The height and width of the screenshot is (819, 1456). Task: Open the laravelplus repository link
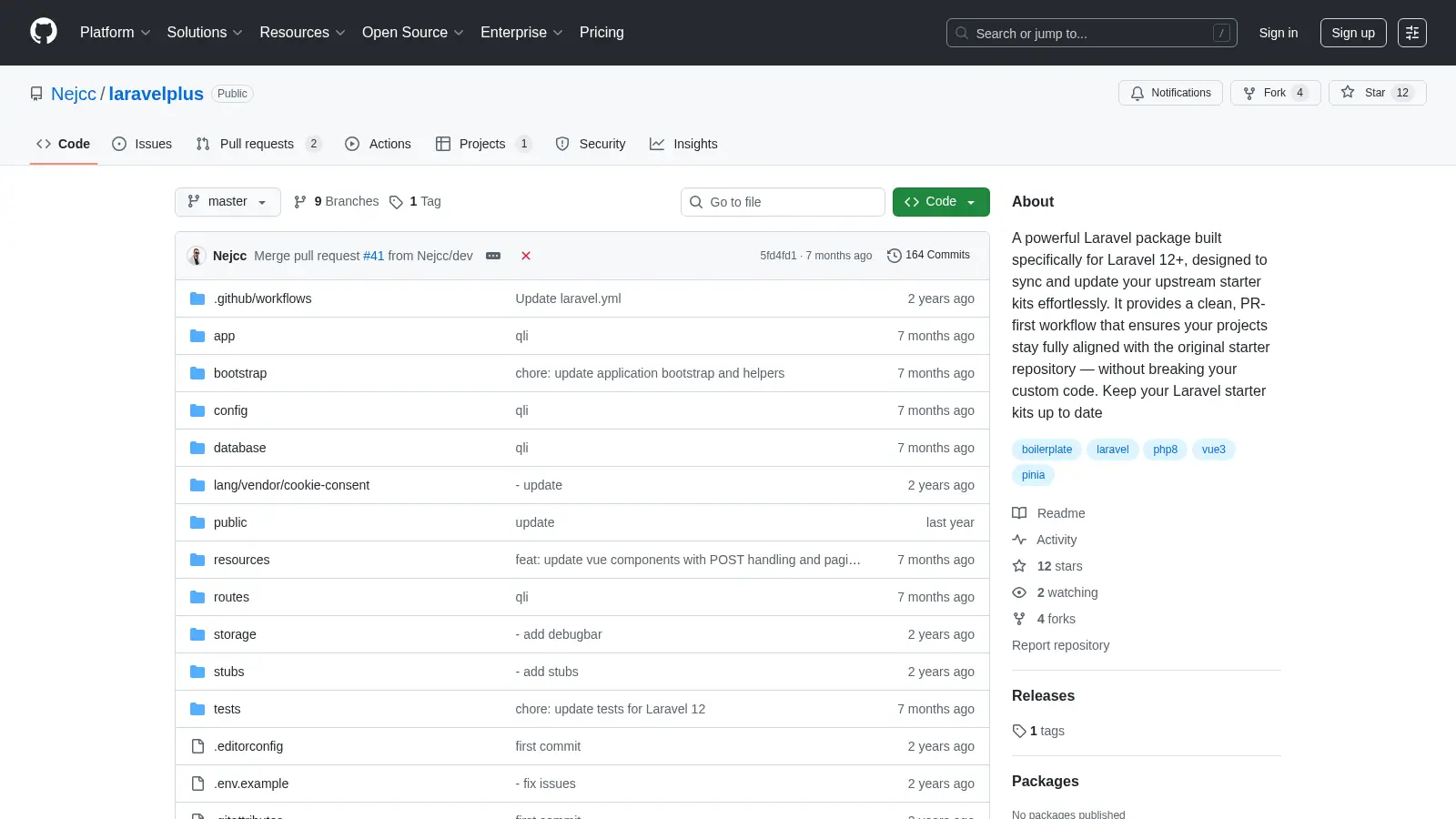click(156, 94)
